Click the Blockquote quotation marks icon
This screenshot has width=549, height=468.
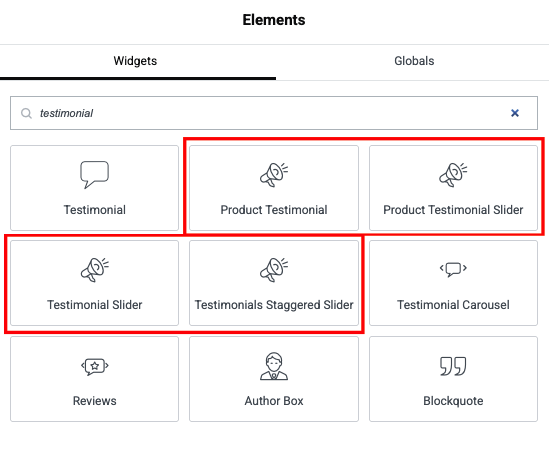pos(453,366)
